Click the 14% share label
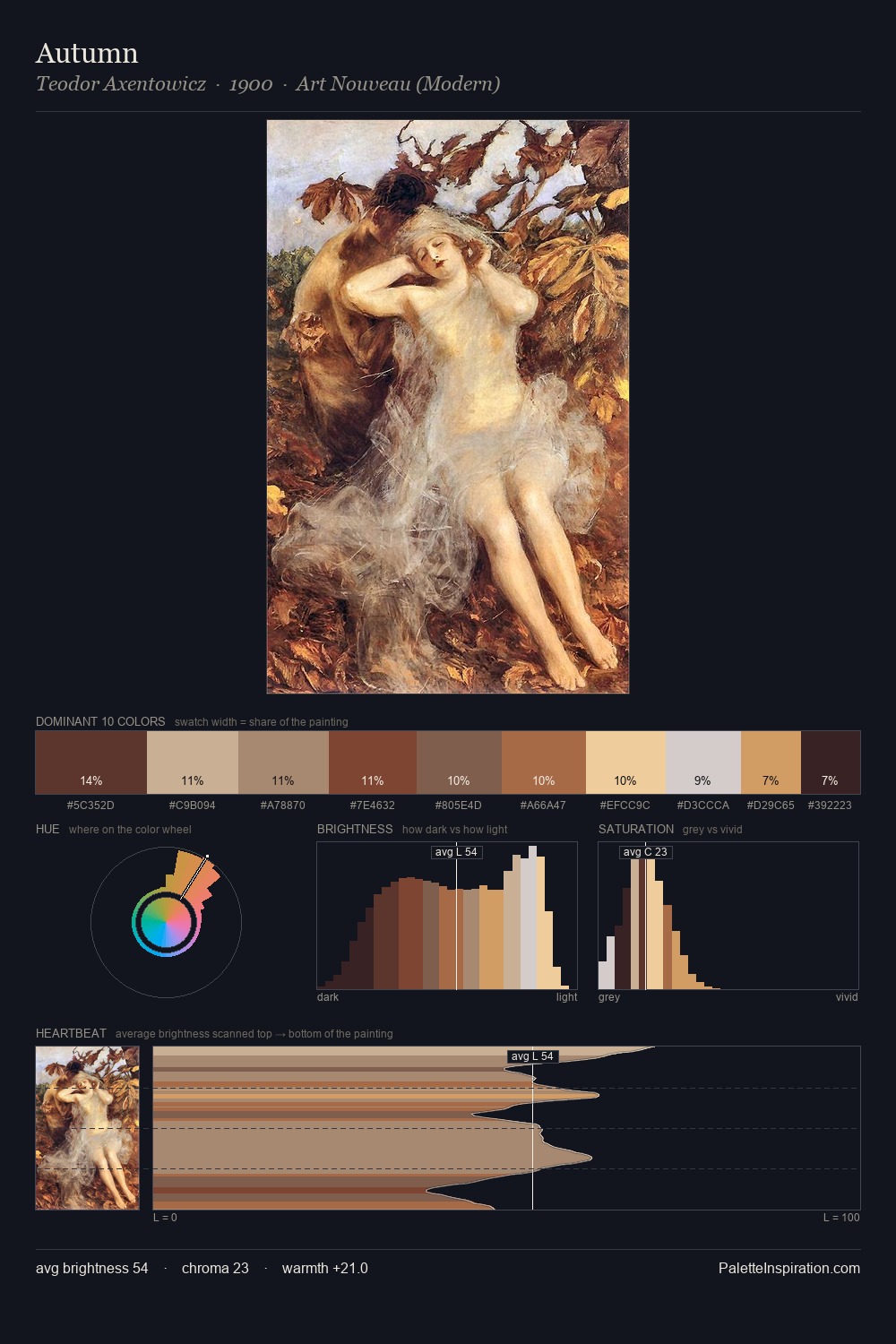 tap(91, 780)
